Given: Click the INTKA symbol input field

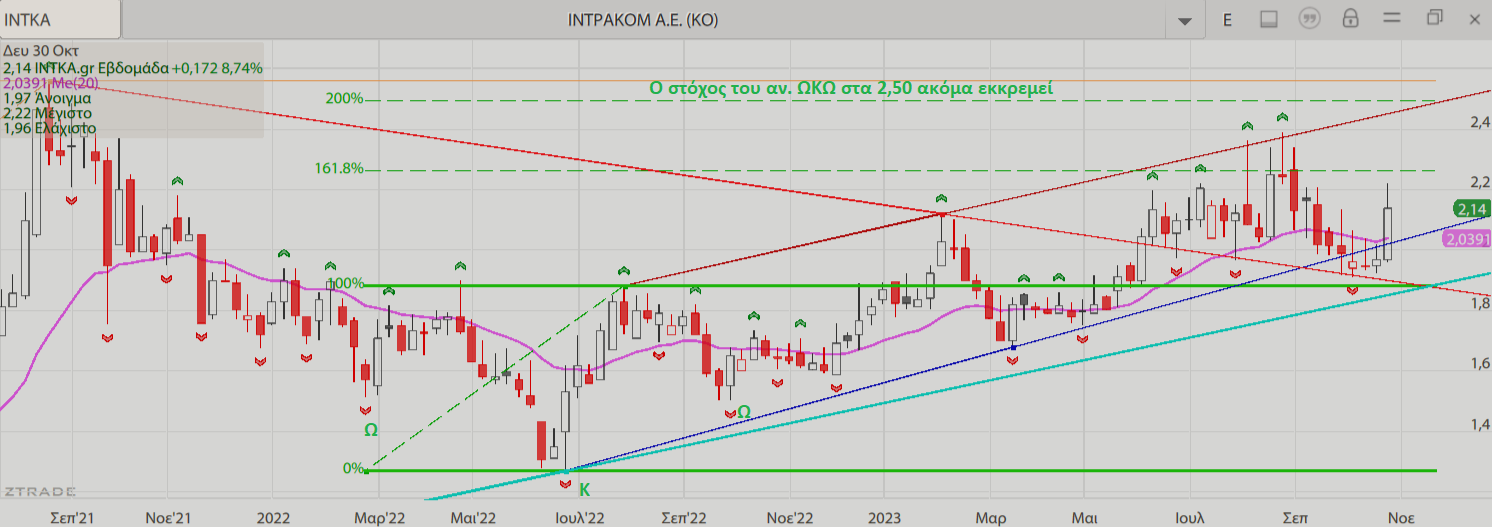Looking at the screenshot, I should [x=60, y=19].
